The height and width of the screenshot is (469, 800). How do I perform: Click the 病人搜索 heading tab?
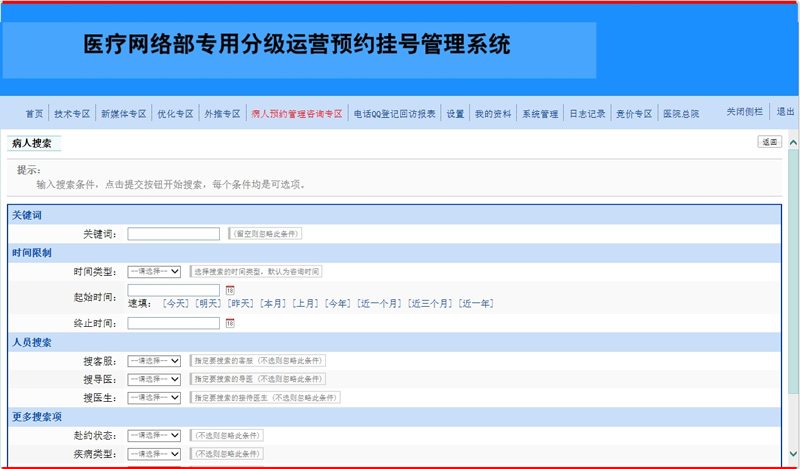(x=34, y=143)
